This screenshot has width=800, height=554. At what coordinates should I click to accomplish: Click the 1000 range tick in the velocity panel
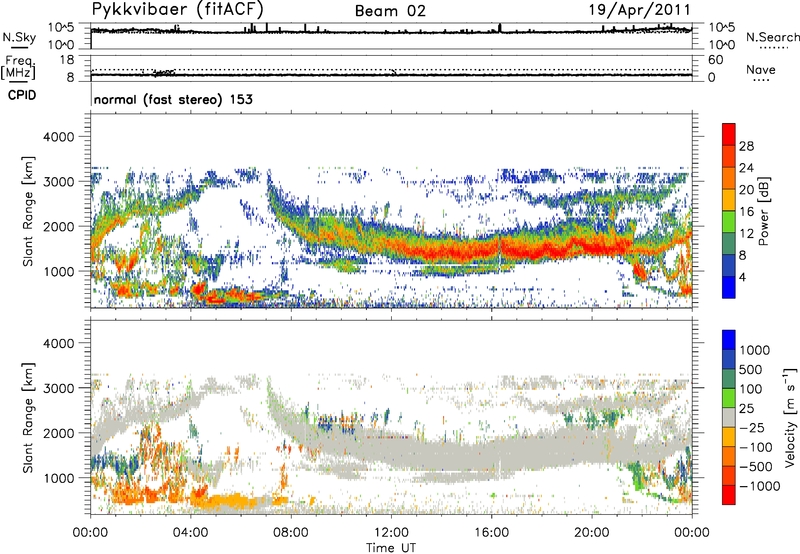tap(58, 478)
